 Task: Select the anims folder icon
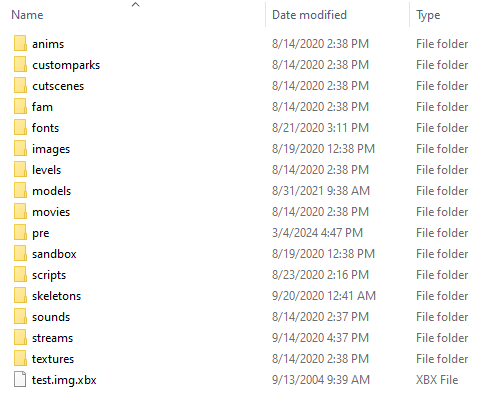pos(20,44)
